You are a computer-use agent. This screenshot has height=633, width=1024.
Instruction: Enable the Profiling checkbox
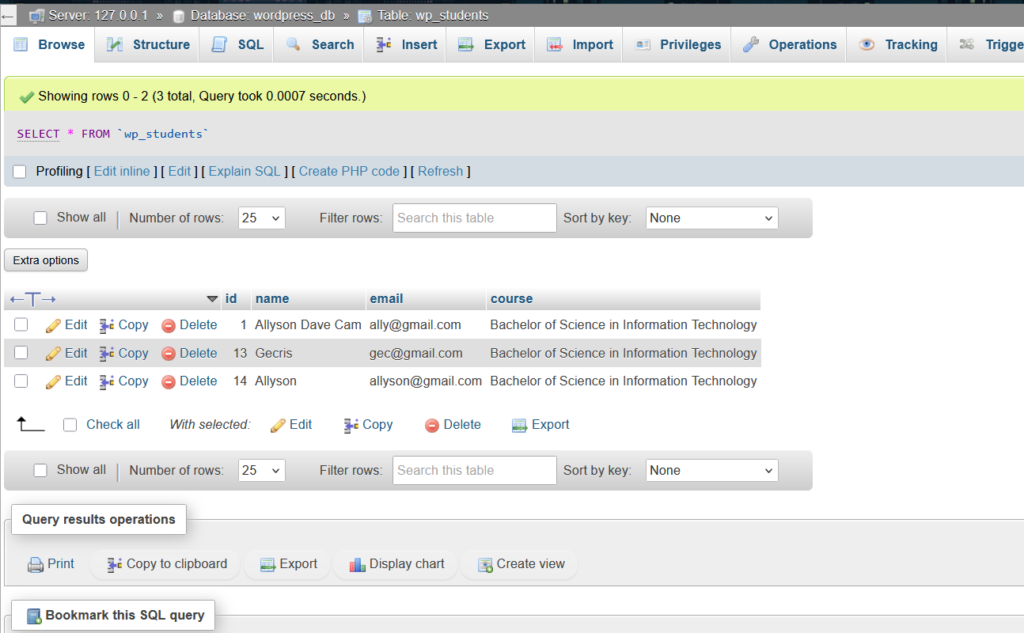coord(20,172)
